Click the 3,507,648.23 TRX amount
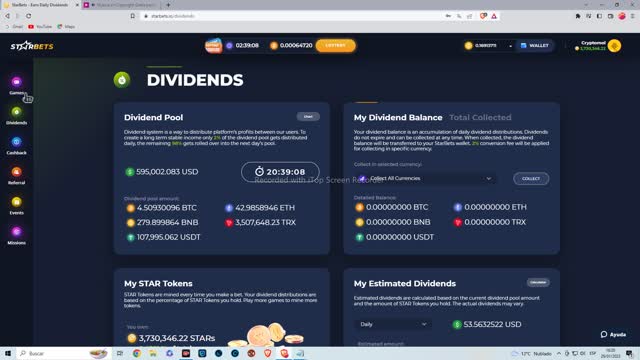640x360 pixels. coord(265,223)
